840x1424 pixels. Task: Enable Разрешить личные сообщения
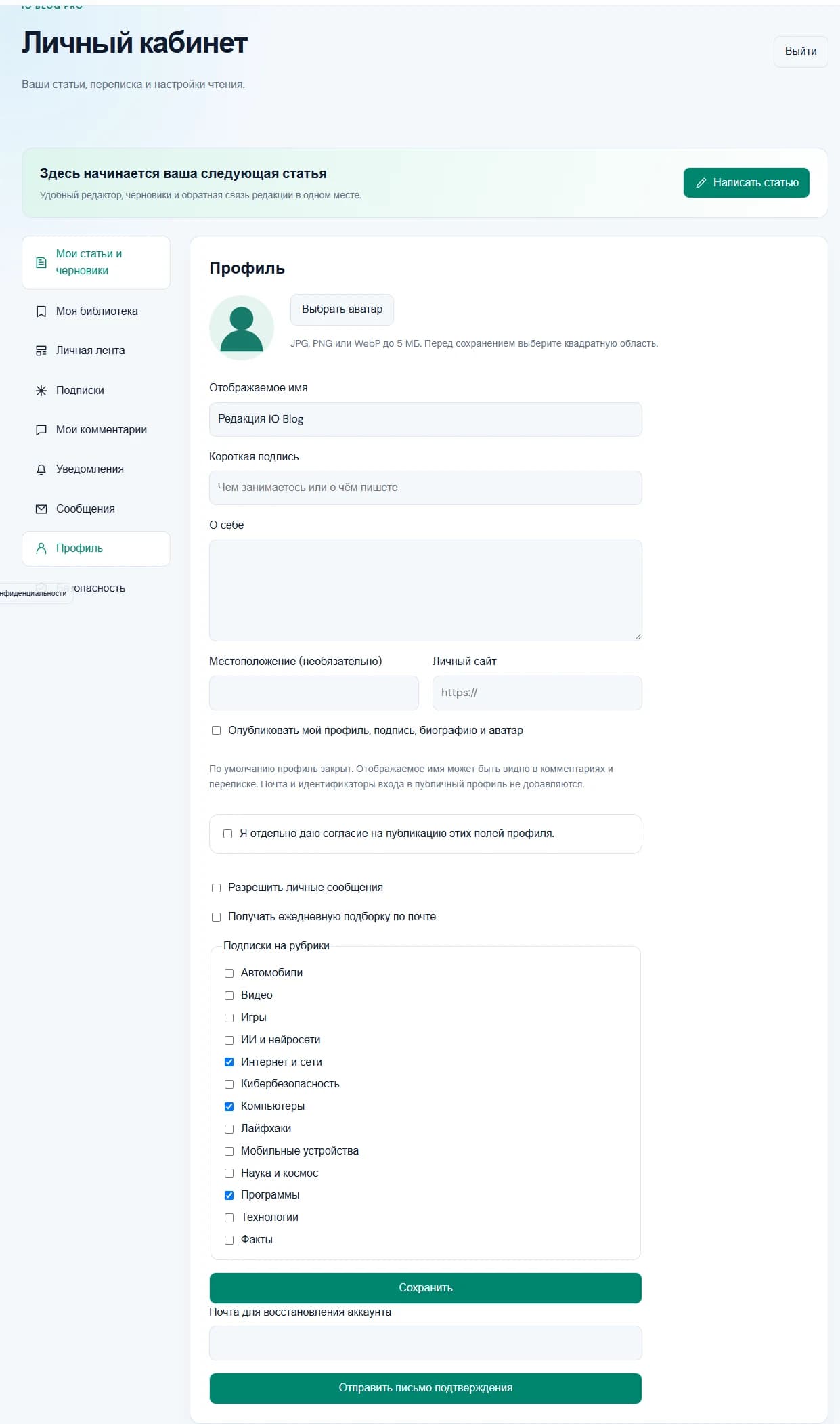217,888
